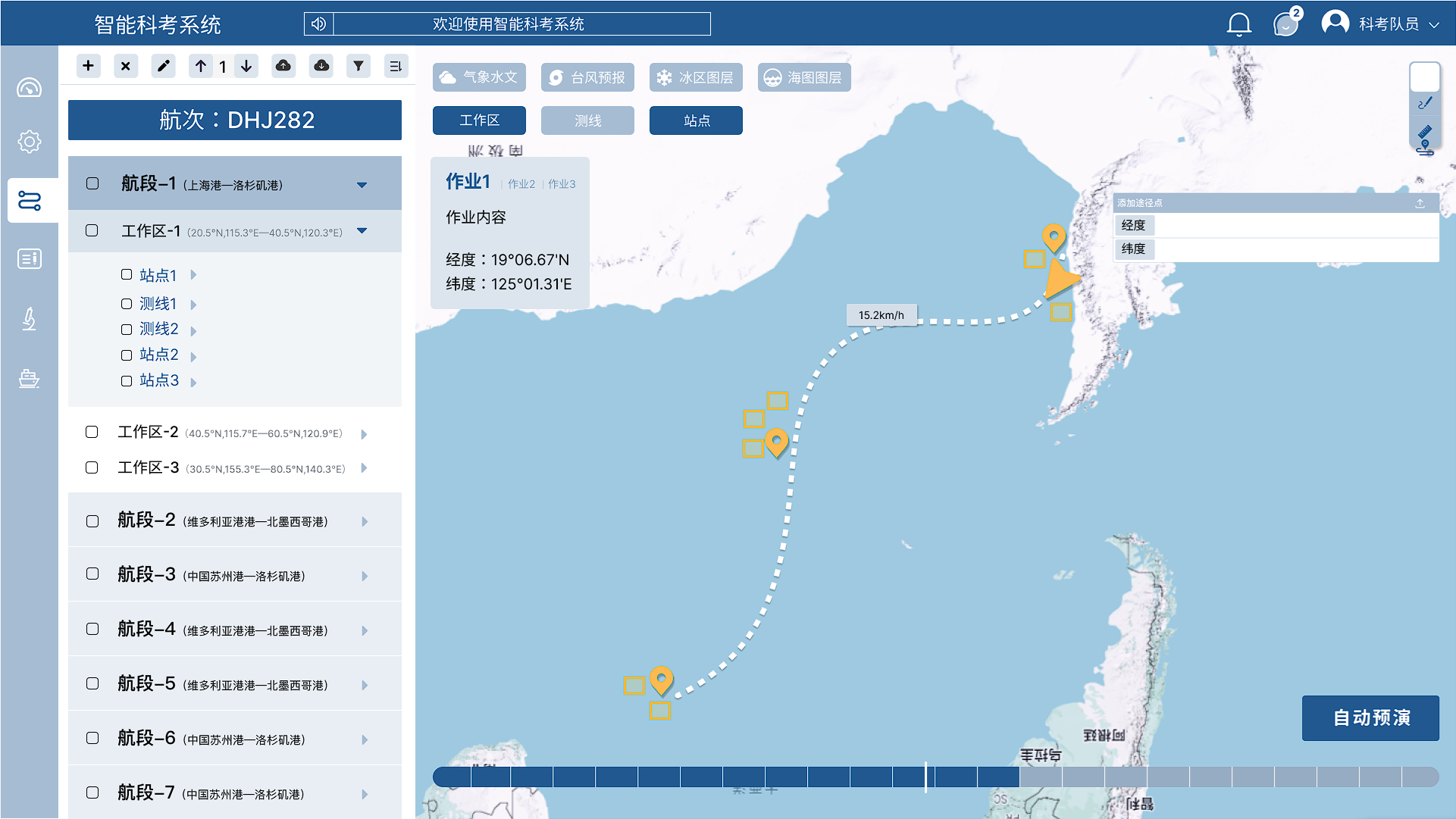Toggle the 台风预报 layer button
The image size is (1456, 819).
point(587,77)
